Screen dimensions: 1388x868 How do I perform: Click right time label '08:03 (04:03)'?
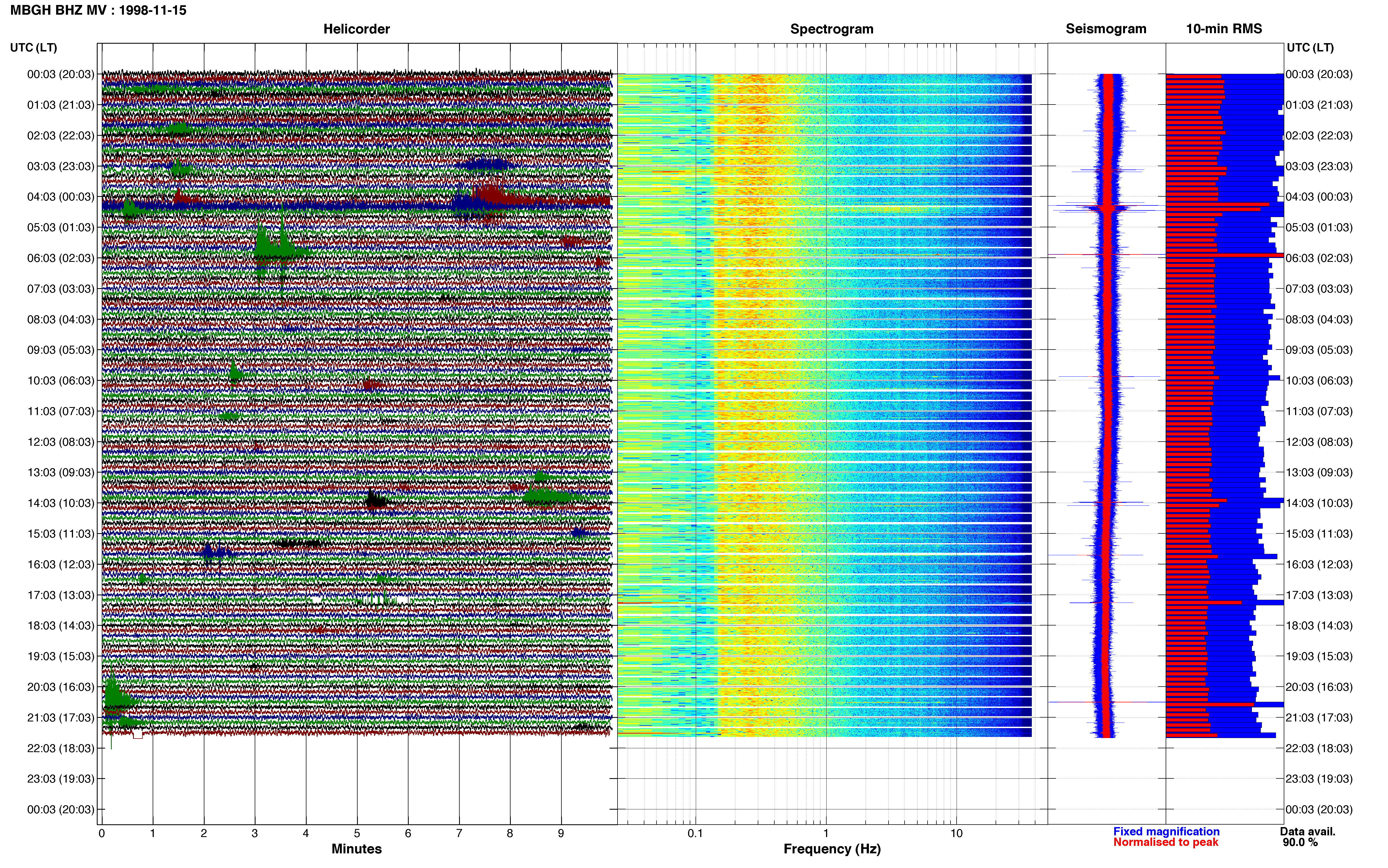click(x=1319, y=320)
